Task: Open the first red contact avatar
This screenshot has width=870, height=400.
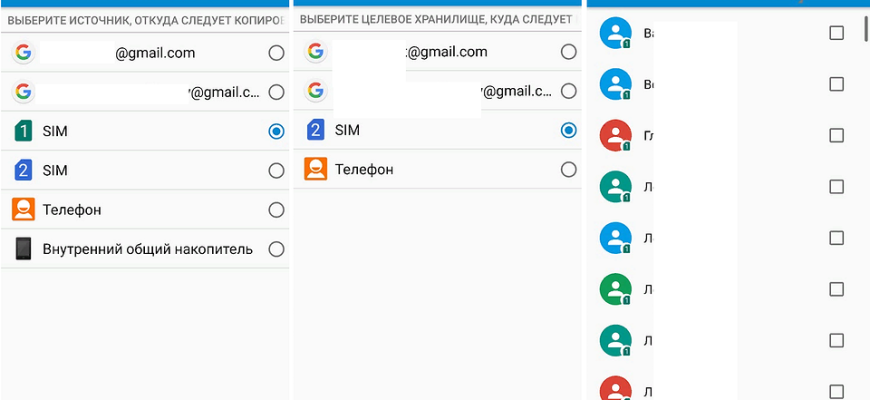Action: pyautogui.click(x=615, y=135)
